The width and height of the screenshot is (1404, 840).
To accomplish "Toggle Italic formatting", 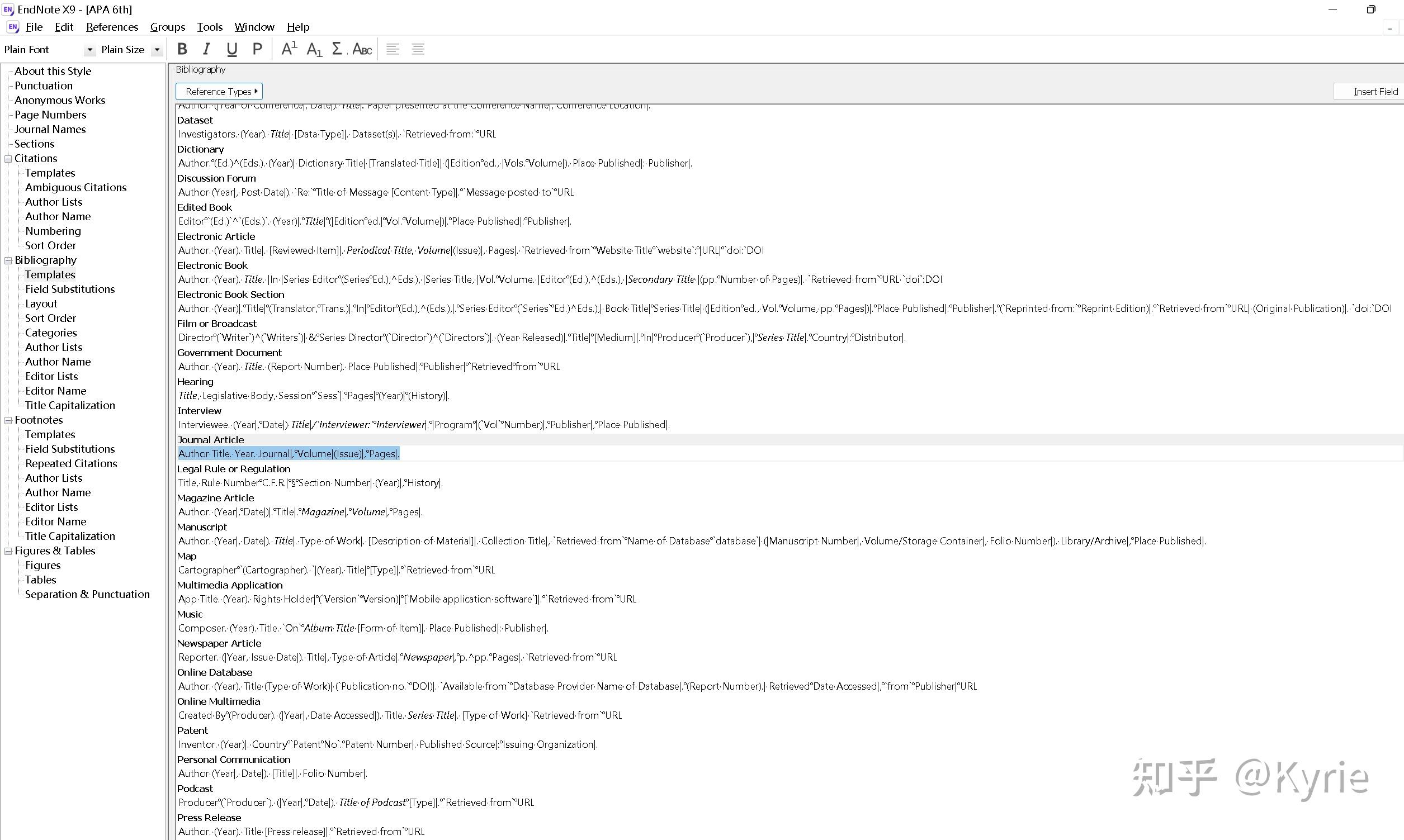I will [207, 49].
